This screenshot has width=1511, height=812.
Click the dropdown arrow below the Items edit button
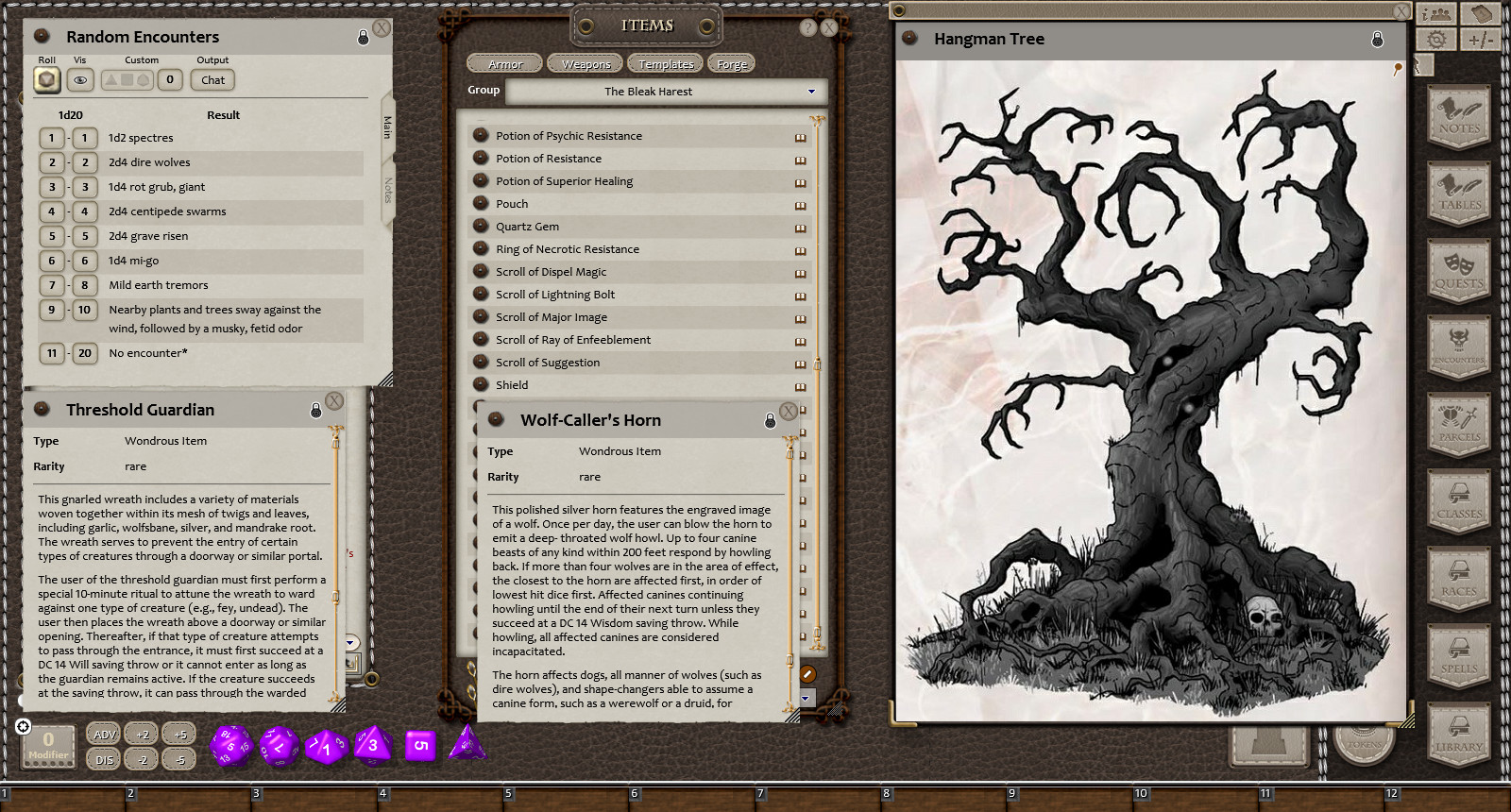tap(806, 699)
